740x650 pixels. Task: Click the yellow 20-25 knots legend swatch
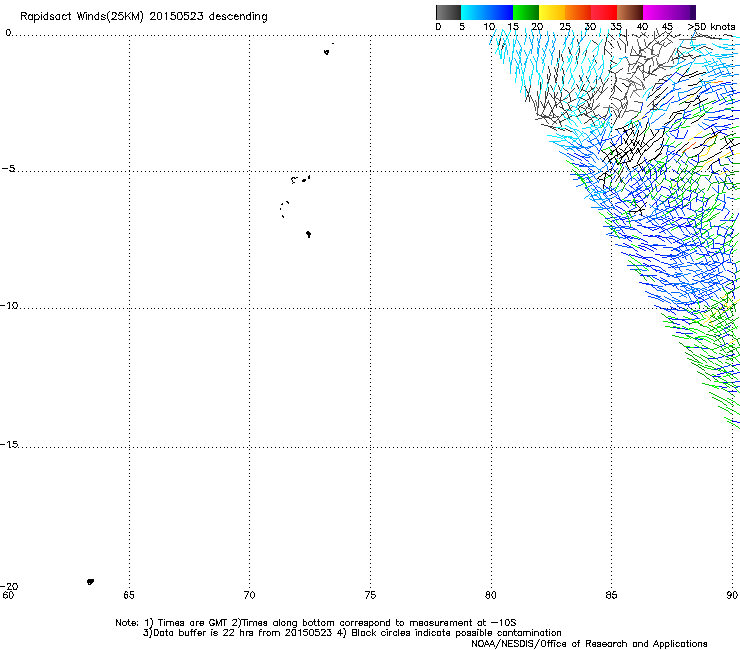pyautogui.click(x=552, y=12)
